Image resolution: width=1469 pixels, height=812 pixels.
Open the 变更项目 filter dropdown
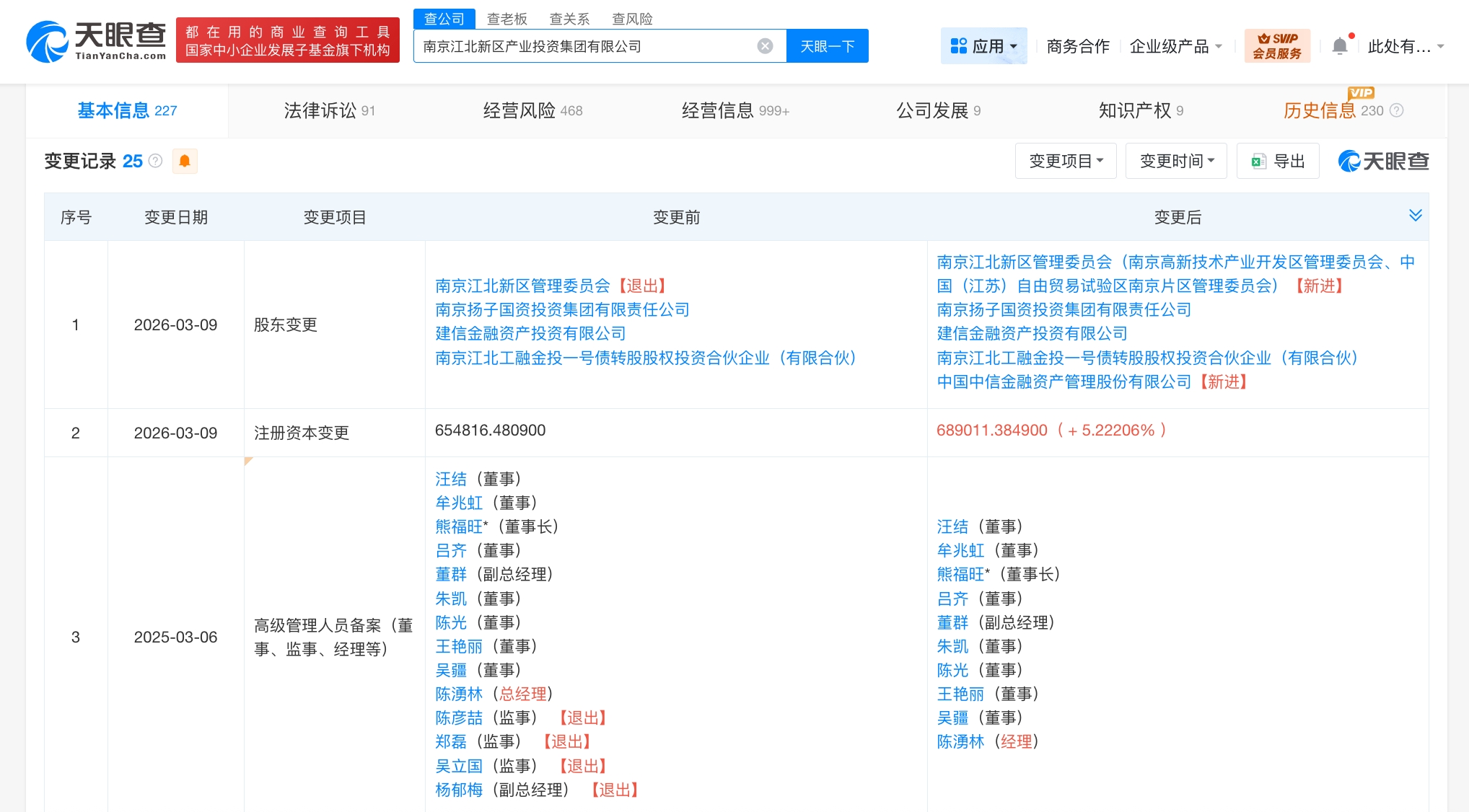pos(1065,161)
